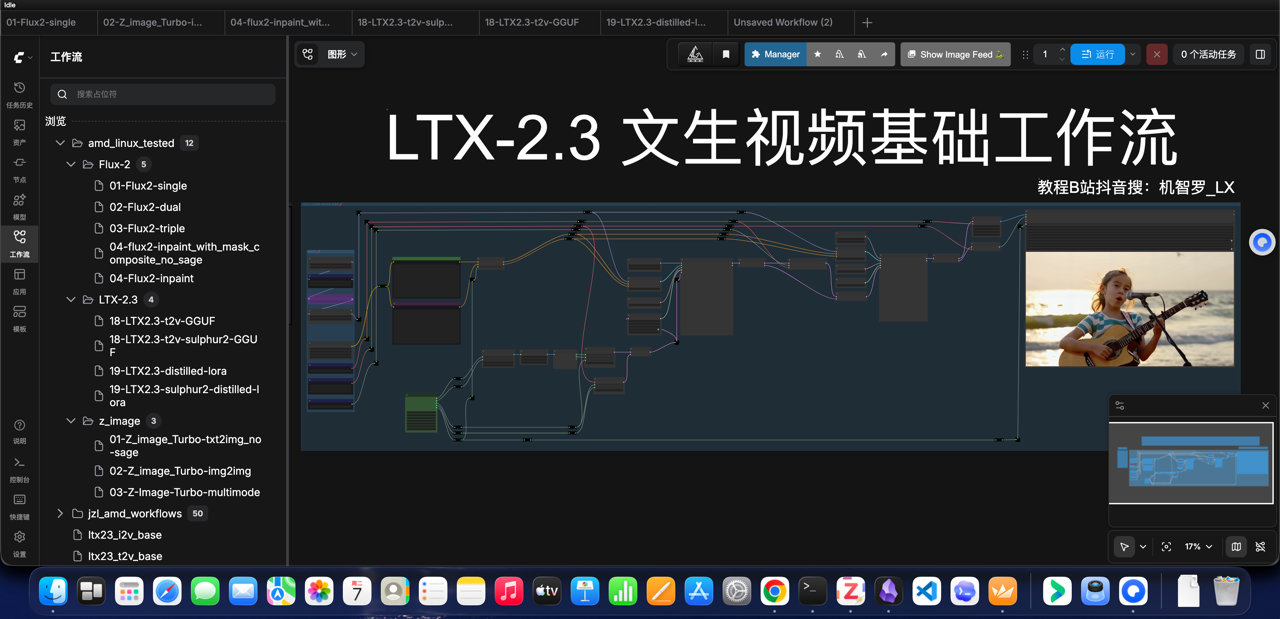Screen dimensions: 1280x619
Task: Click the workflow search input field
Action: pos(163,94)
